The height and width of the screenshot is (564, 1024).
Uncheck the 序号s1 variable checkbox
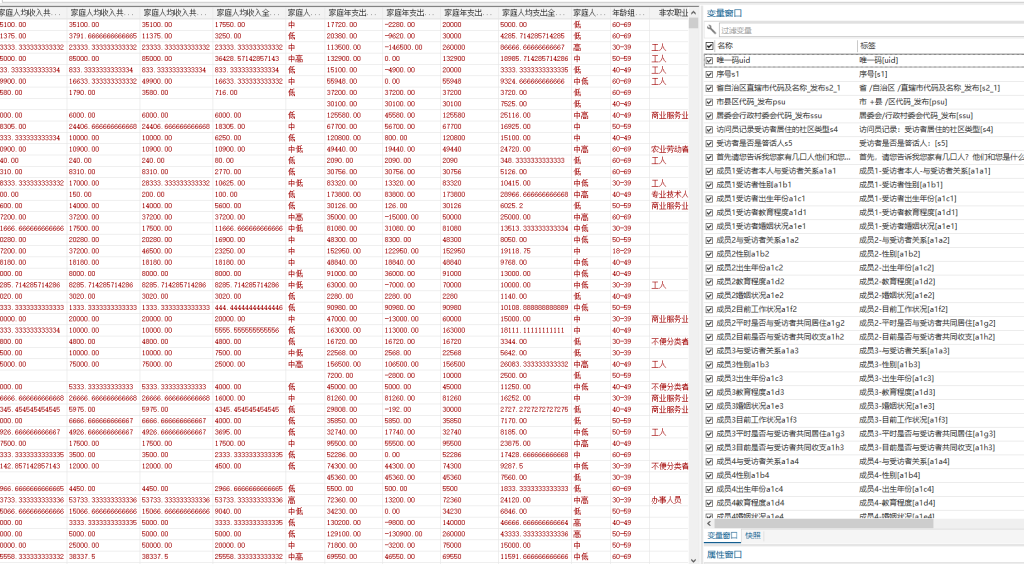(x=710, y=74)
